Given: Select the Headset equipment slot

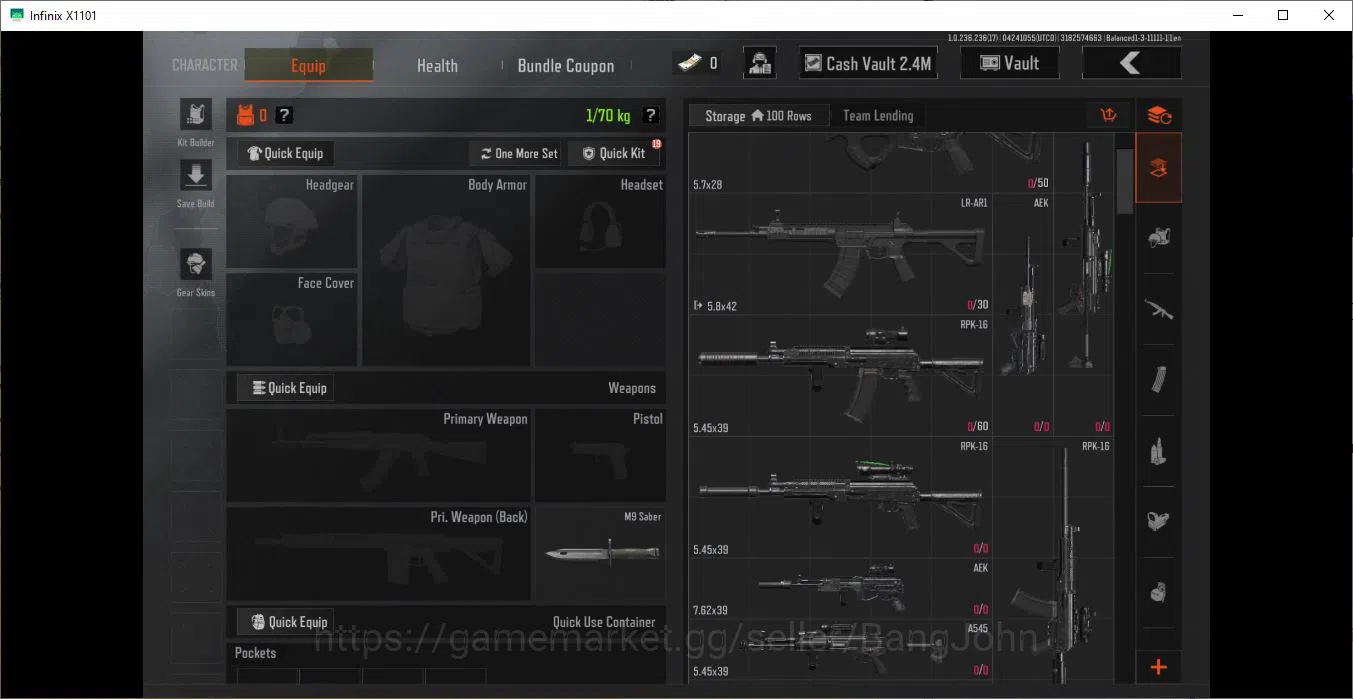Looking at the screenshot, I should coord(601,221).
